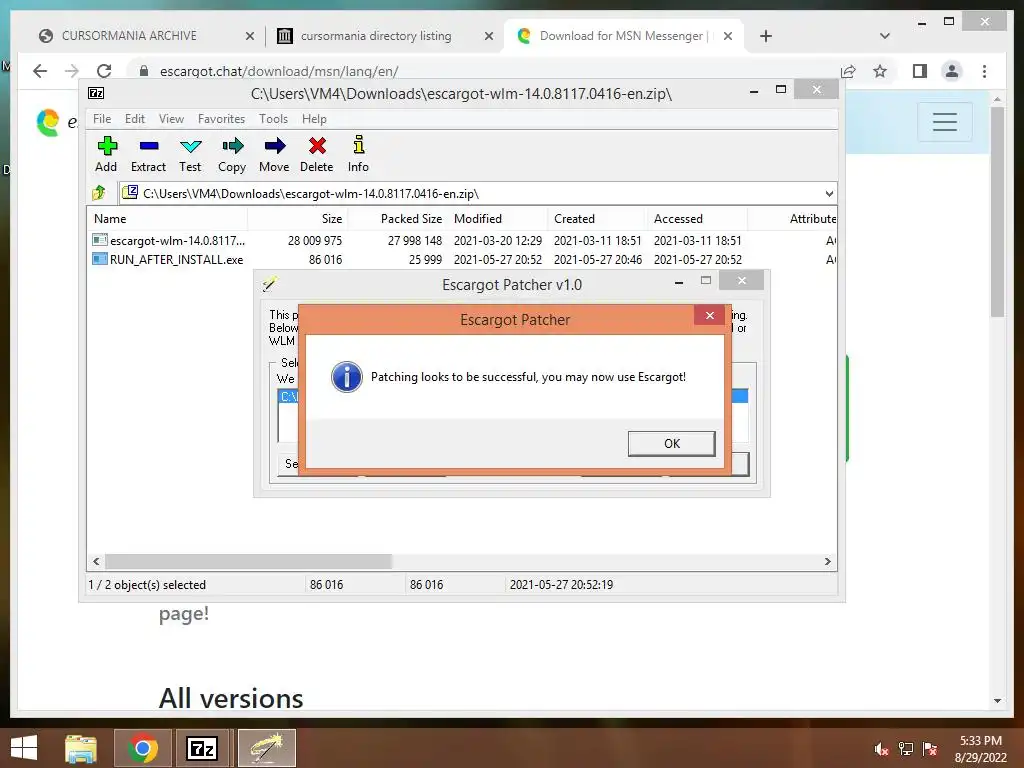Sort by Modified column header
The width and height of the screenshot is (1024, 768).
pos(497,219)
